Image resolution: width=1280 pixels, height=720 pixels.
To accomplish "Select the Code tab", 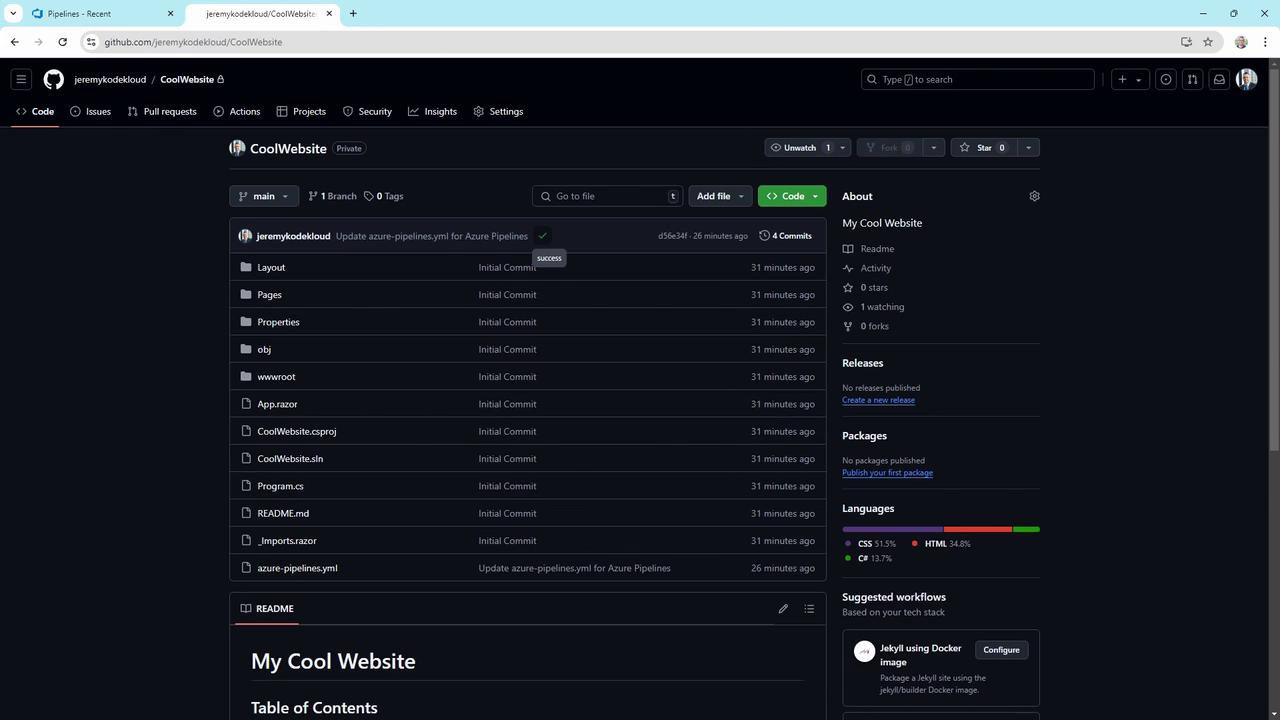I will point(35,111).
